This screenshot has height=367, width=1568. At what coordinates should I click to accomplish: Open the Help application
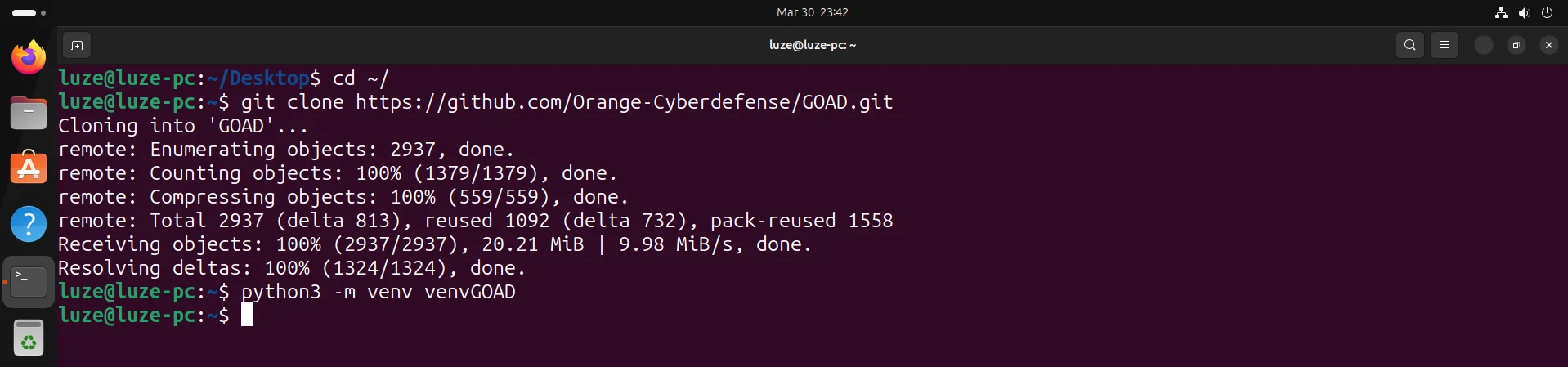tap(29, 224)
